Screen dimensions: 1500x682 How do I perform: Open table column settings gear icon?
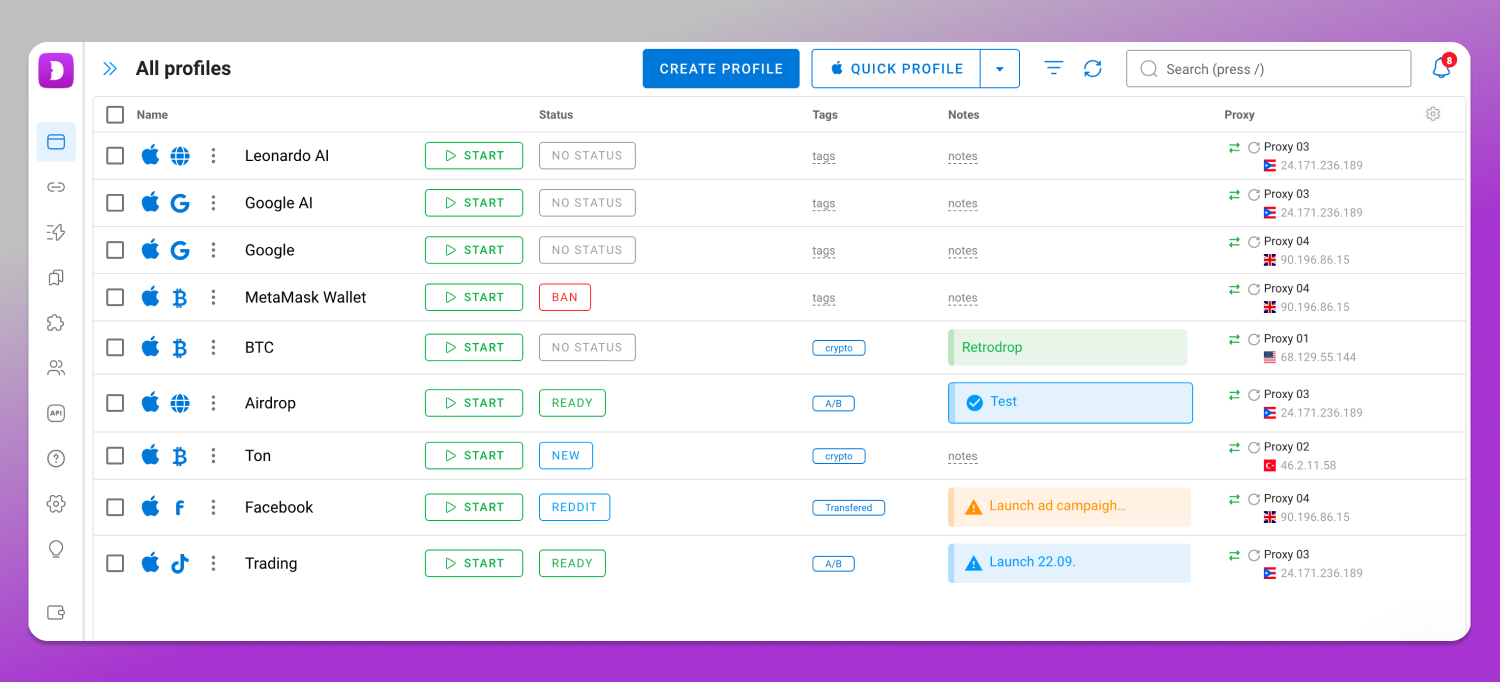(x=1433, y=114)
